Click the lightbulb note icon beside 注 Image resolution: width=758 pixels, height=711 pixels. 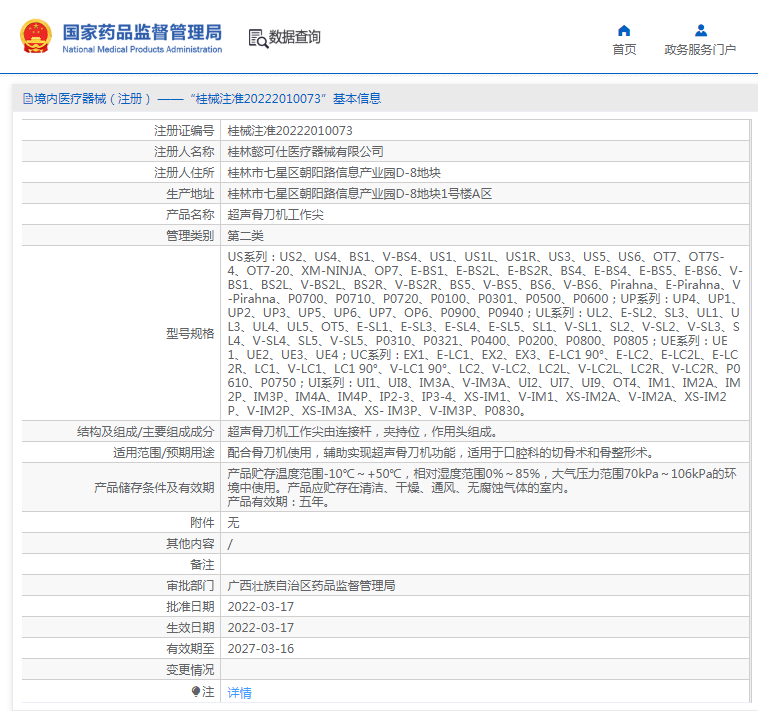coord(195,692)
